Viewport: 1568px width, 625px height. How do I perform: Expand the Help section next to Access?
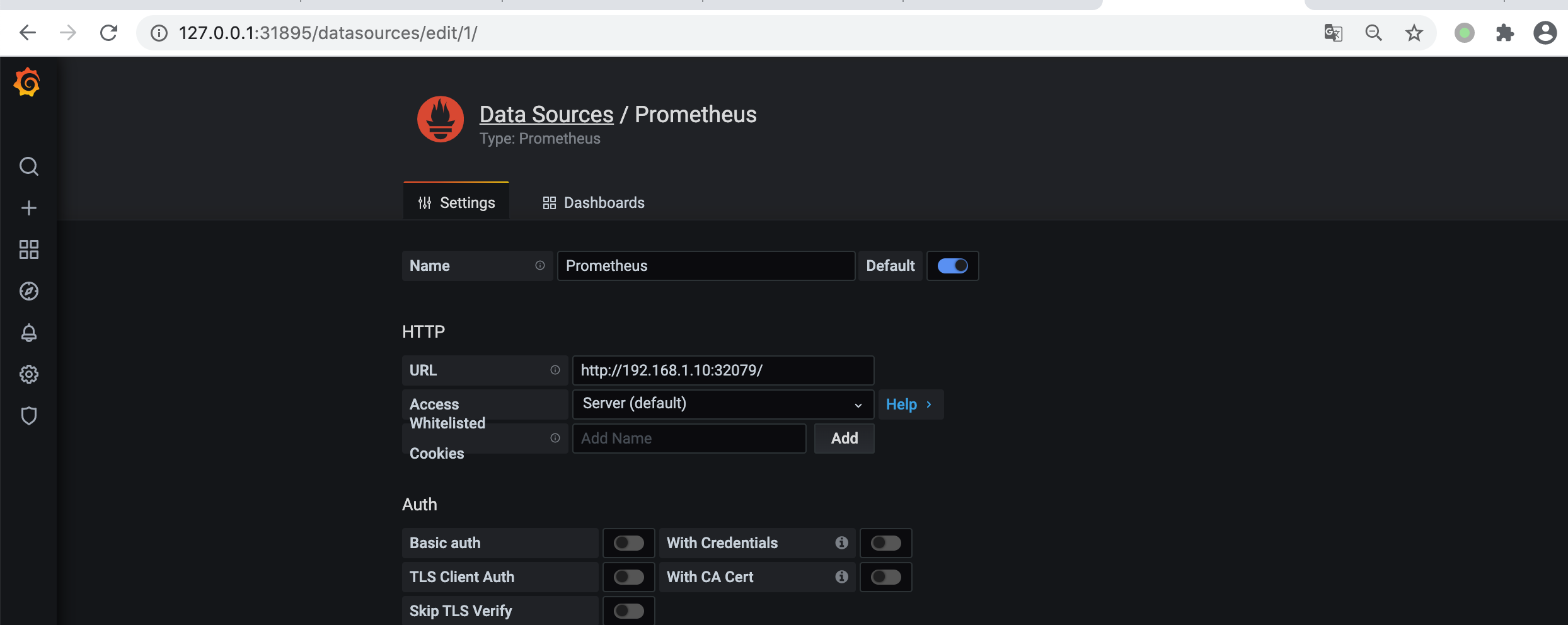point(909,404)
